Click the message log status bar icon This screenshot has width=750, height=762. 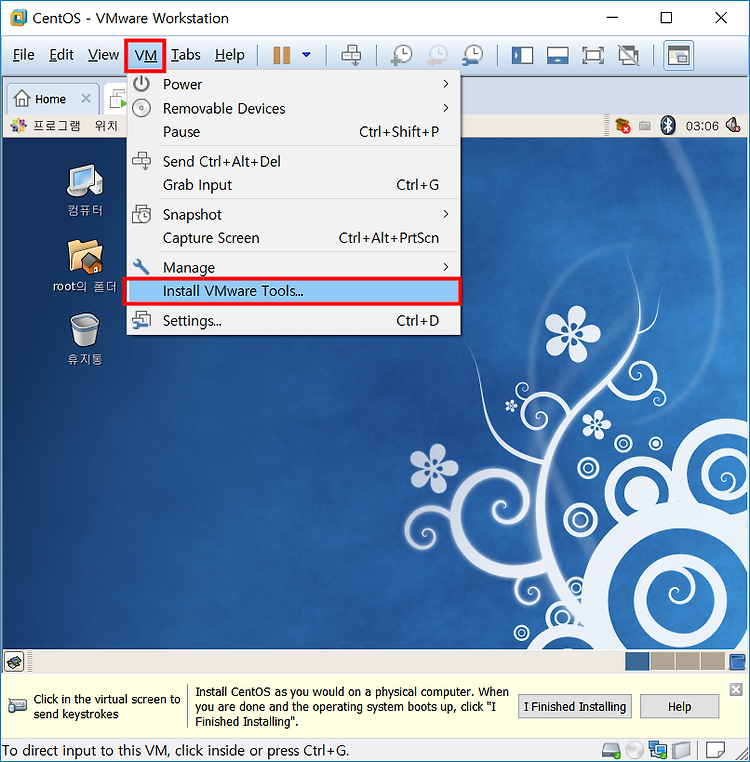click(715, 750)
